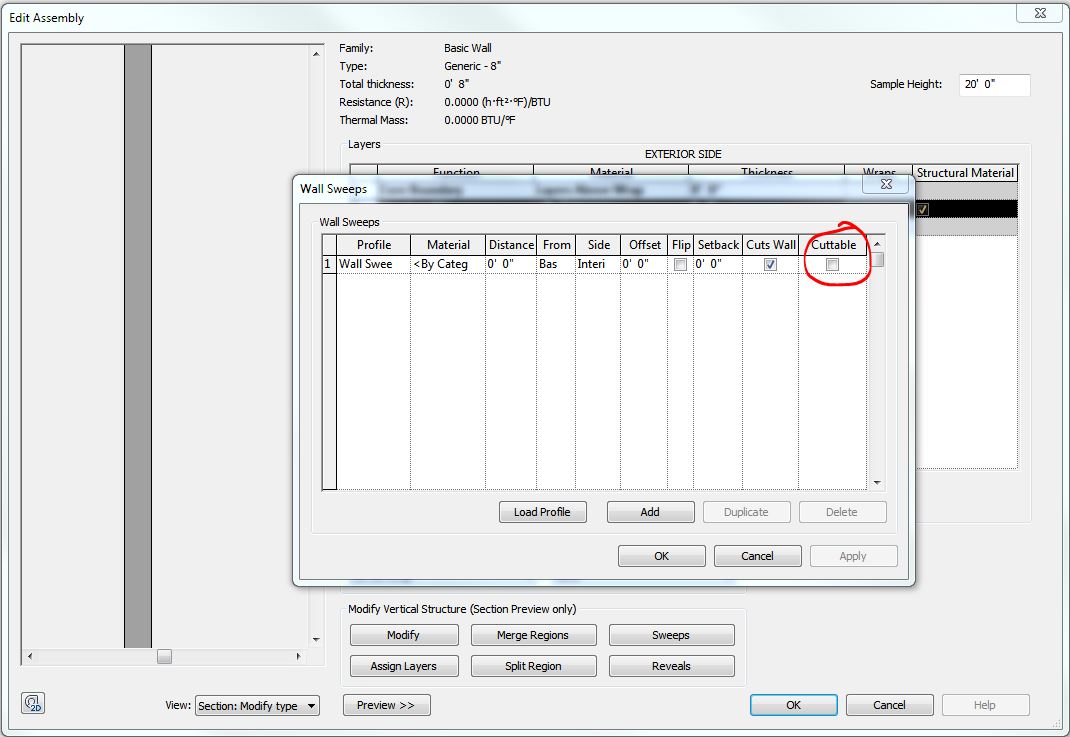Click the Profile column header
Screen dimensions: 1070x737
point(373,244)
